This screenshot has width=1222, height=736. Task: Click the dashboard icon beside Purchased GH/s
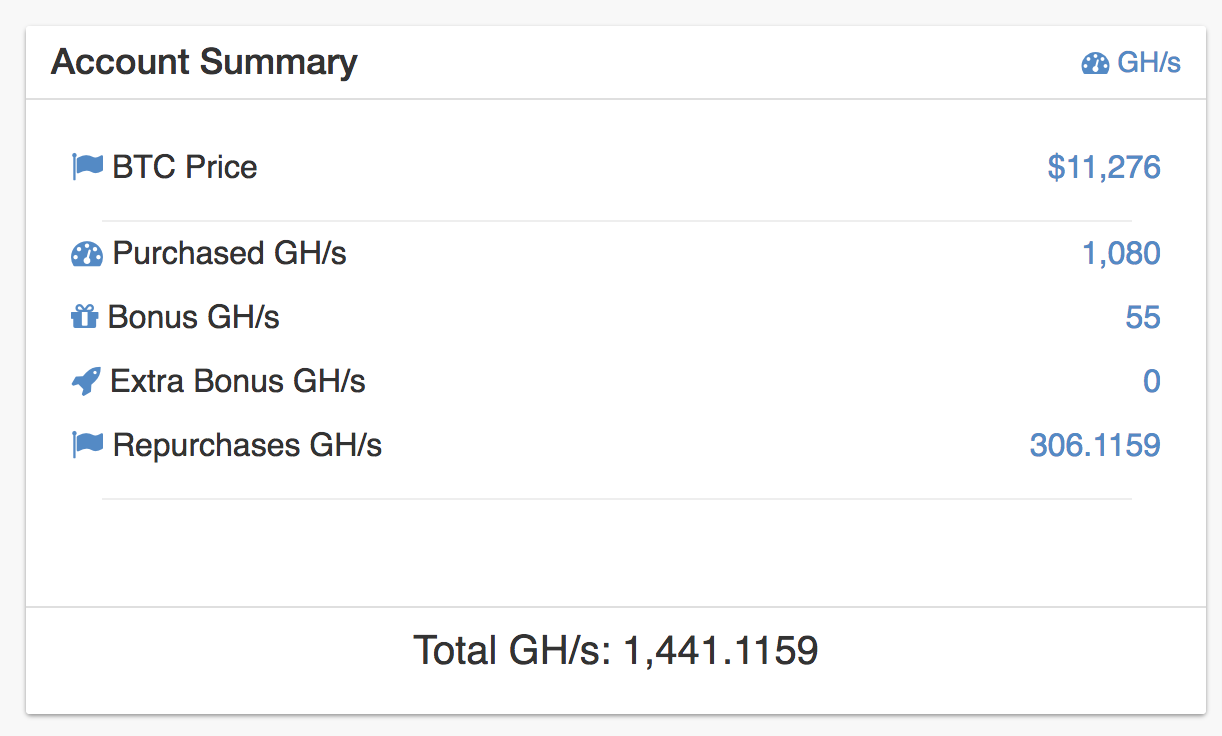pyautogui.click(x=87, y=254)
